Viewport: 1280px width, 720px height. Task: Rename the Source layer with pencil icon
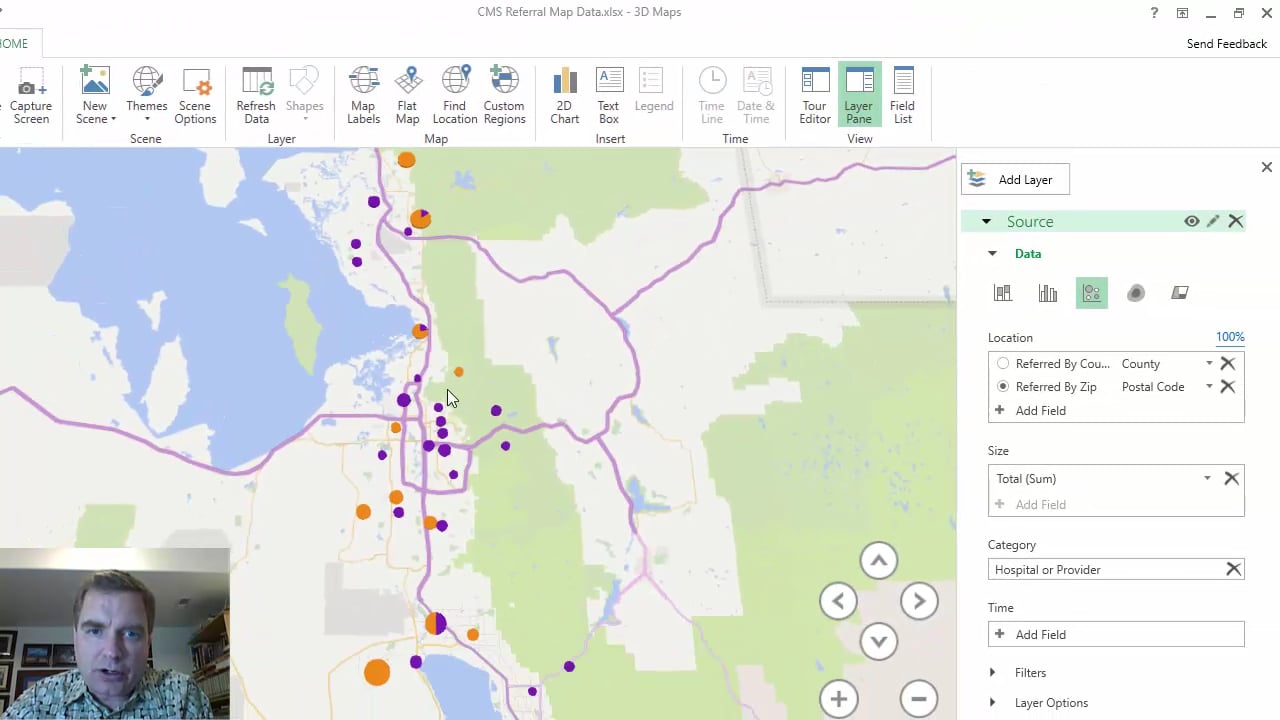point(1213,221)
